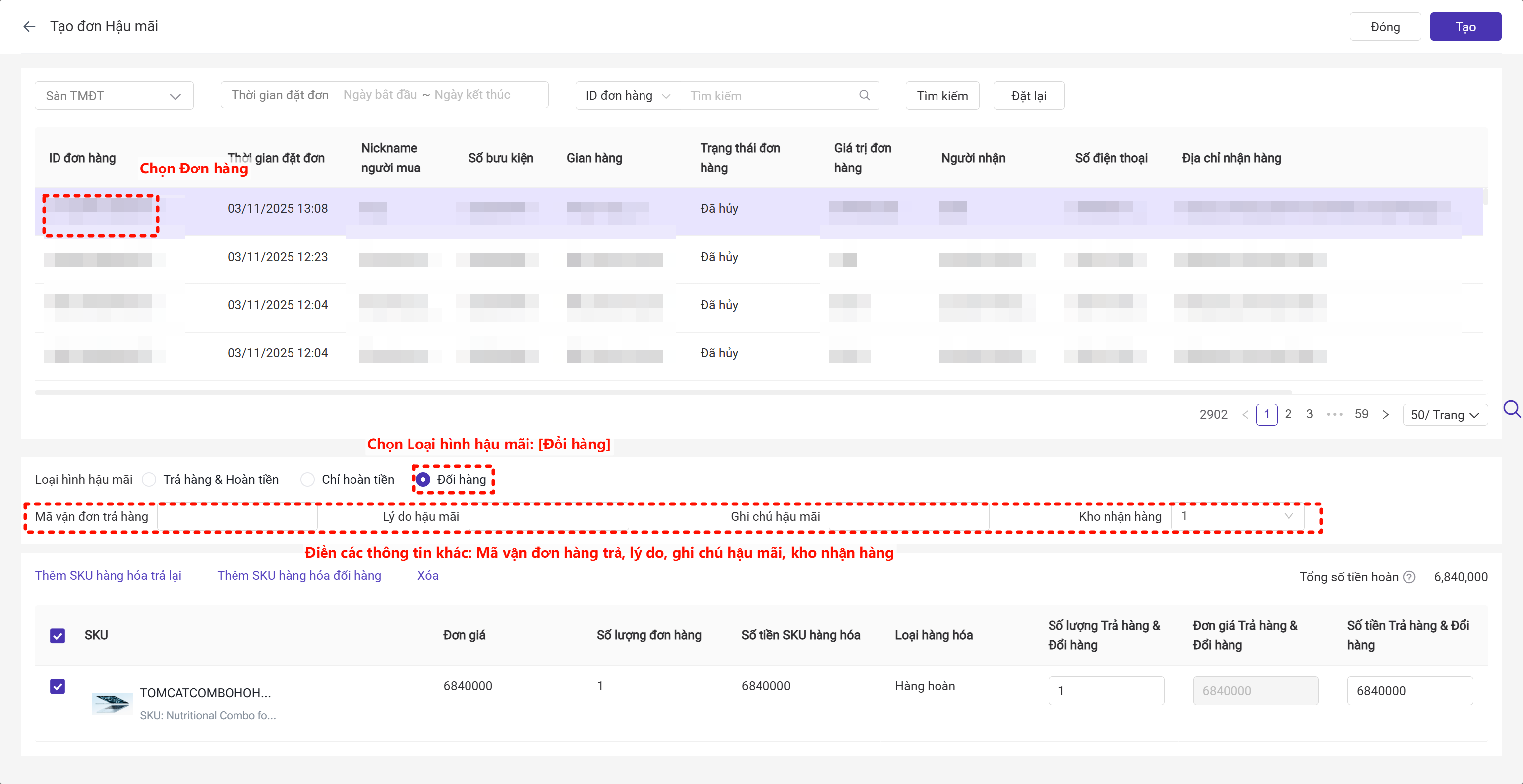Select Chỉ hoàn tiền radio option

[x=307, y=479]
